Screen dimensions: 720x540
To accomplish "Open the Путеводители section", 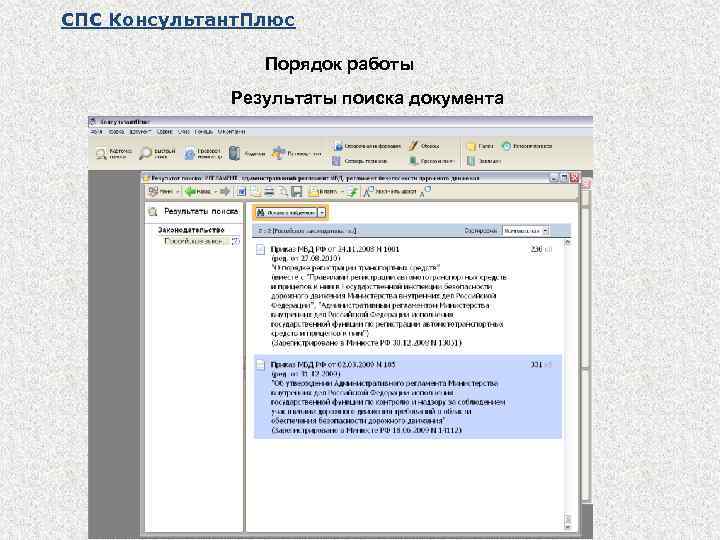I will coord(297,153).
